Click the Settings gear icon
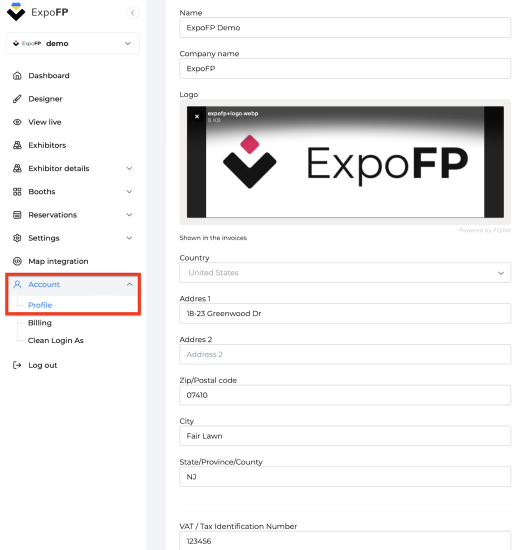Screen dimensions: 526x550 click(17, 238)
